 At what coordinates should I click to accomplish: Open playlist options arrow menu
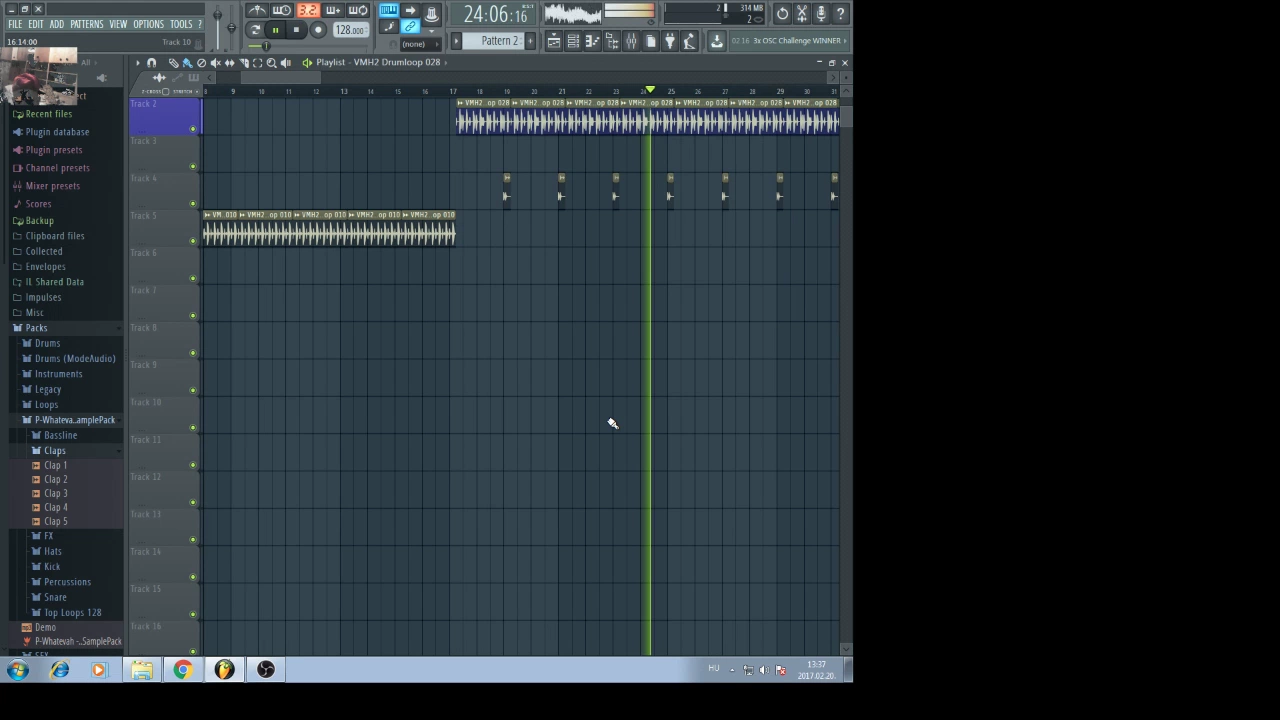coord(138,63)
